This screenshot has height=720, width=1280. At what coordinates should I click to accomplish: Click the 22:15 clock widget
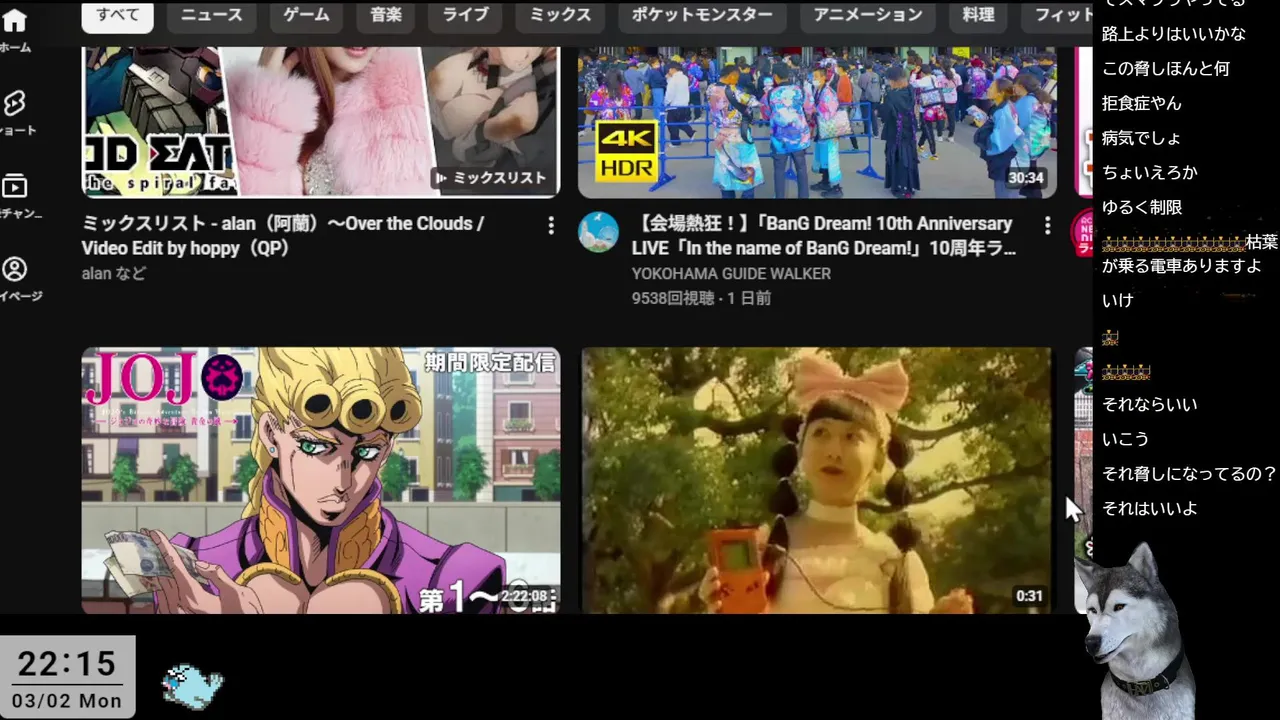coord(67,677)
